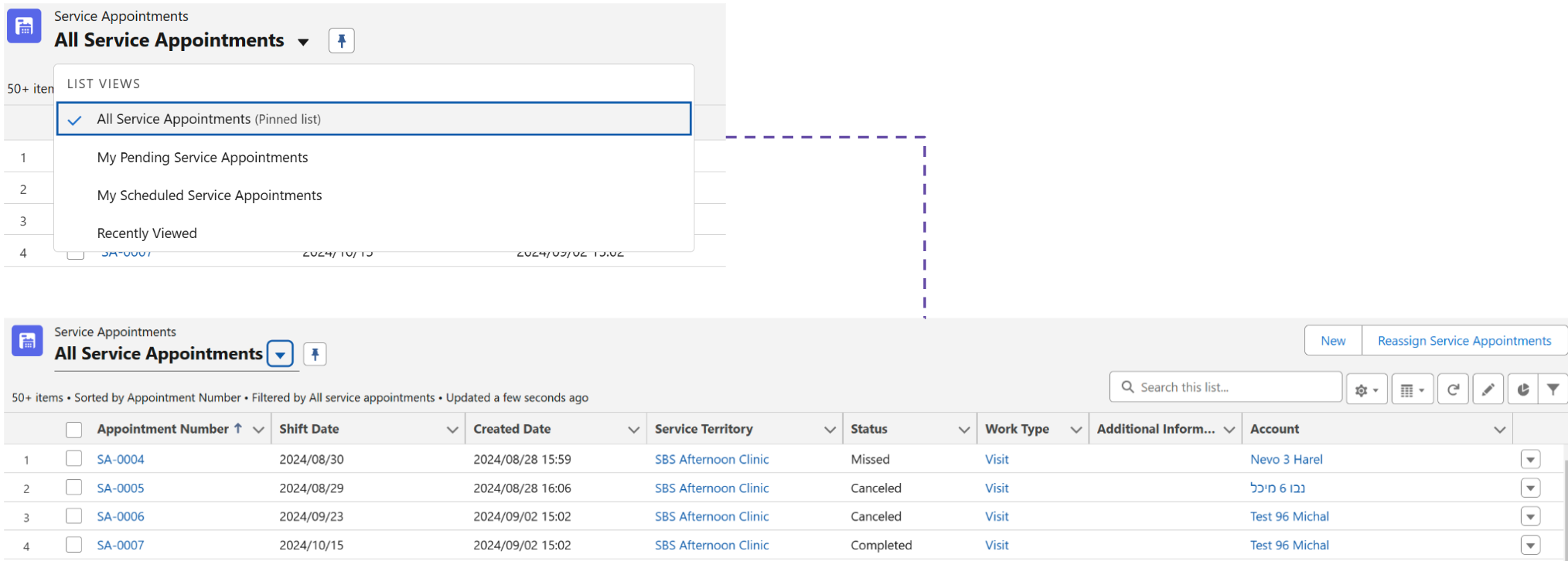Pin this list view in bottom panel
Viewport: 1568px width, 568px height.
point(315,354)
